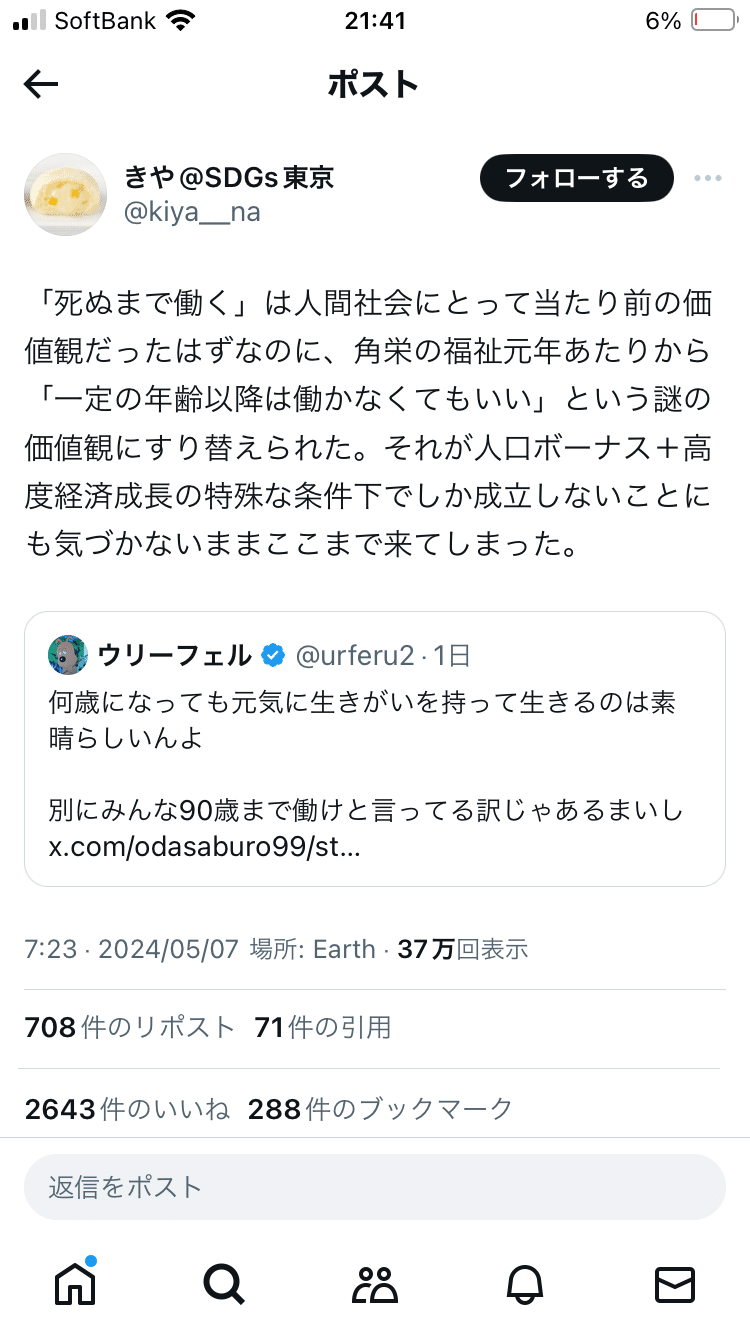
Task: Open the three-dot more options menu
Action: [707, 179]
